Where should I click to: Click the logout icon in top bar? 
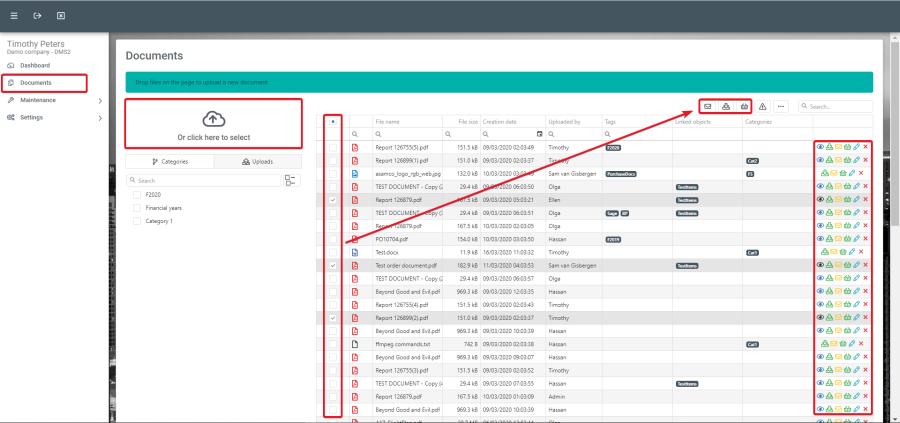(x=37, y=16)
